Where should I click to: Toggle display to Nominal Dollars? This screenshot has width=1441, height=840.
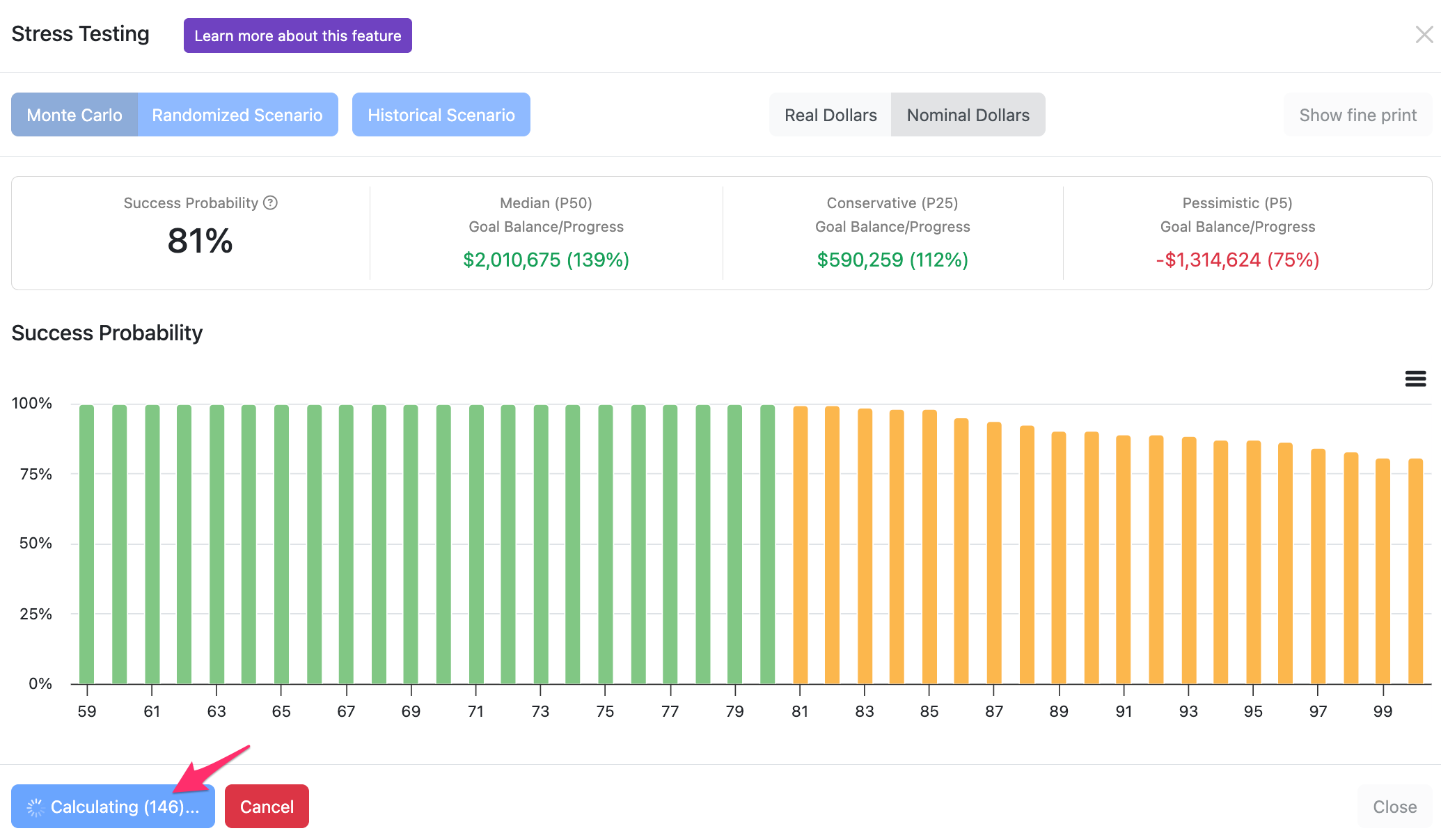click(968, 115)
